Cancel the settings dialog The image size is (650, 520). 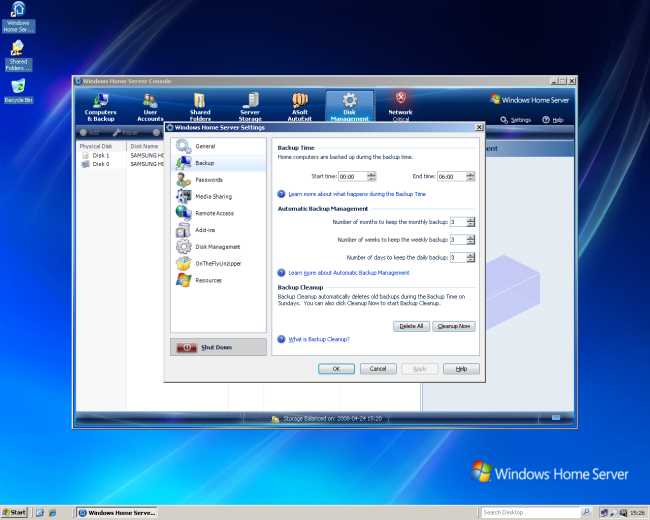pyautogui.click(x=378, y=369)
